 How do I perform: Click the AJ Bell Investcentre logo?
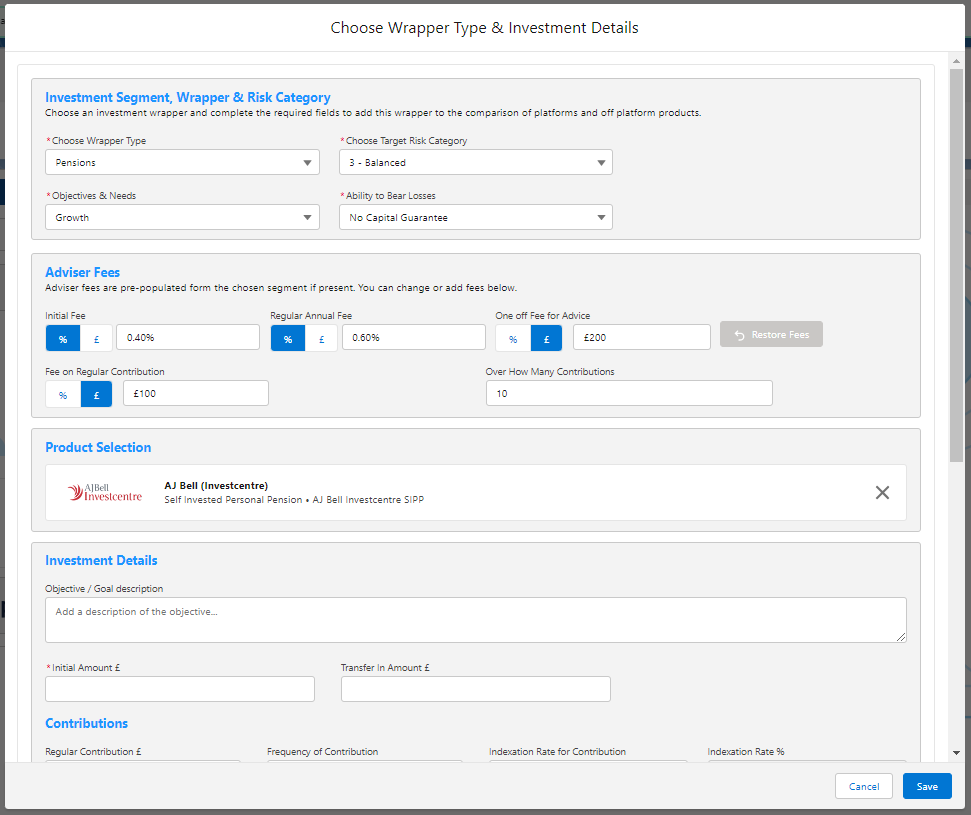pos(105,492)
